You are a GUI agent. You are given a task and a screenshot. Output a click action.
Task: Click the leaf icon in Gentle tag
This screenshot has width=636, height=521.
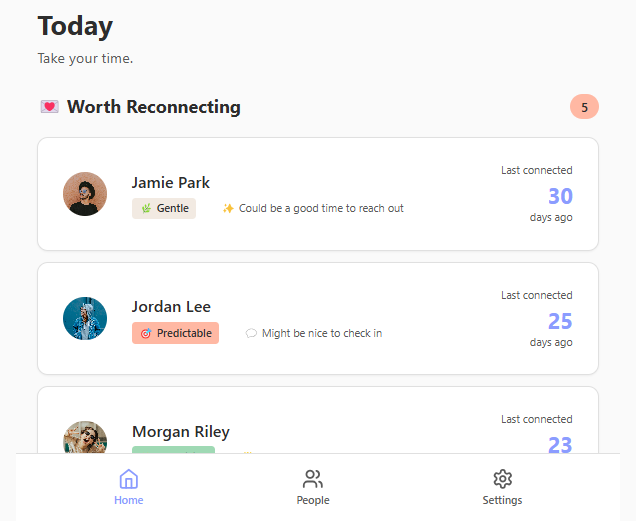146,208
